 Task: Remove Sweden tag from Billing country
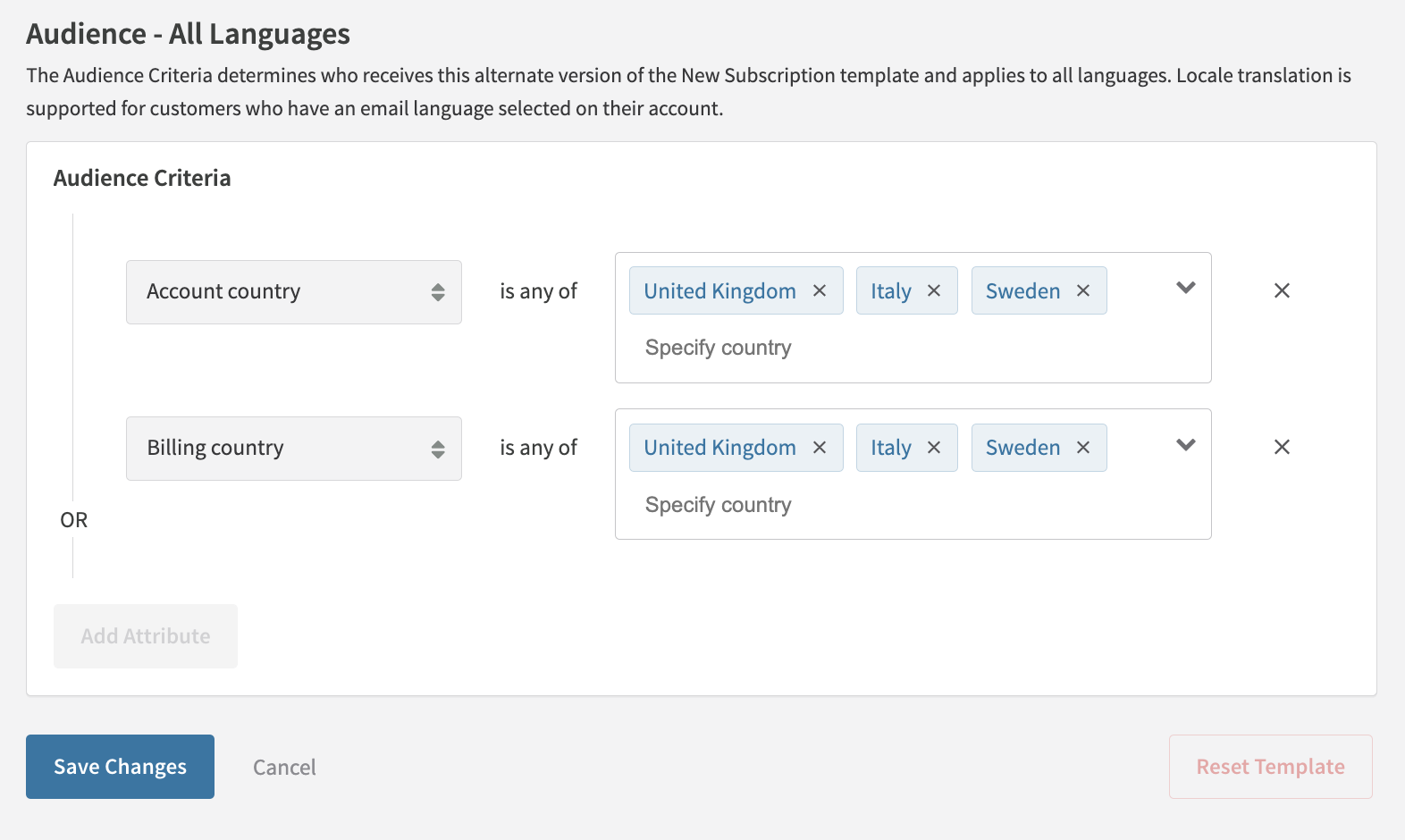(1083, 448)
